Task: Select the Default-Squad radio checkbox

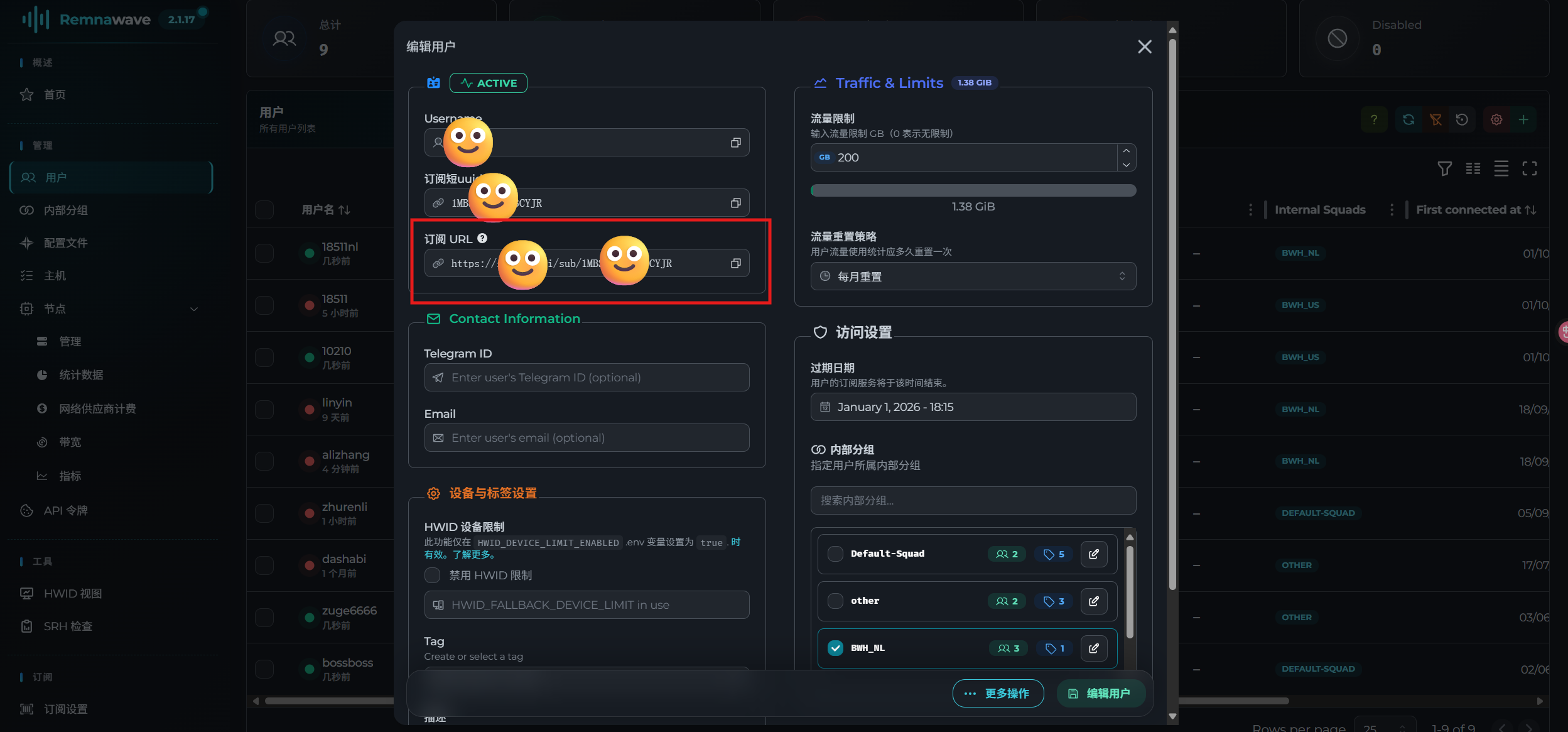Action: (x=835, y=554)
